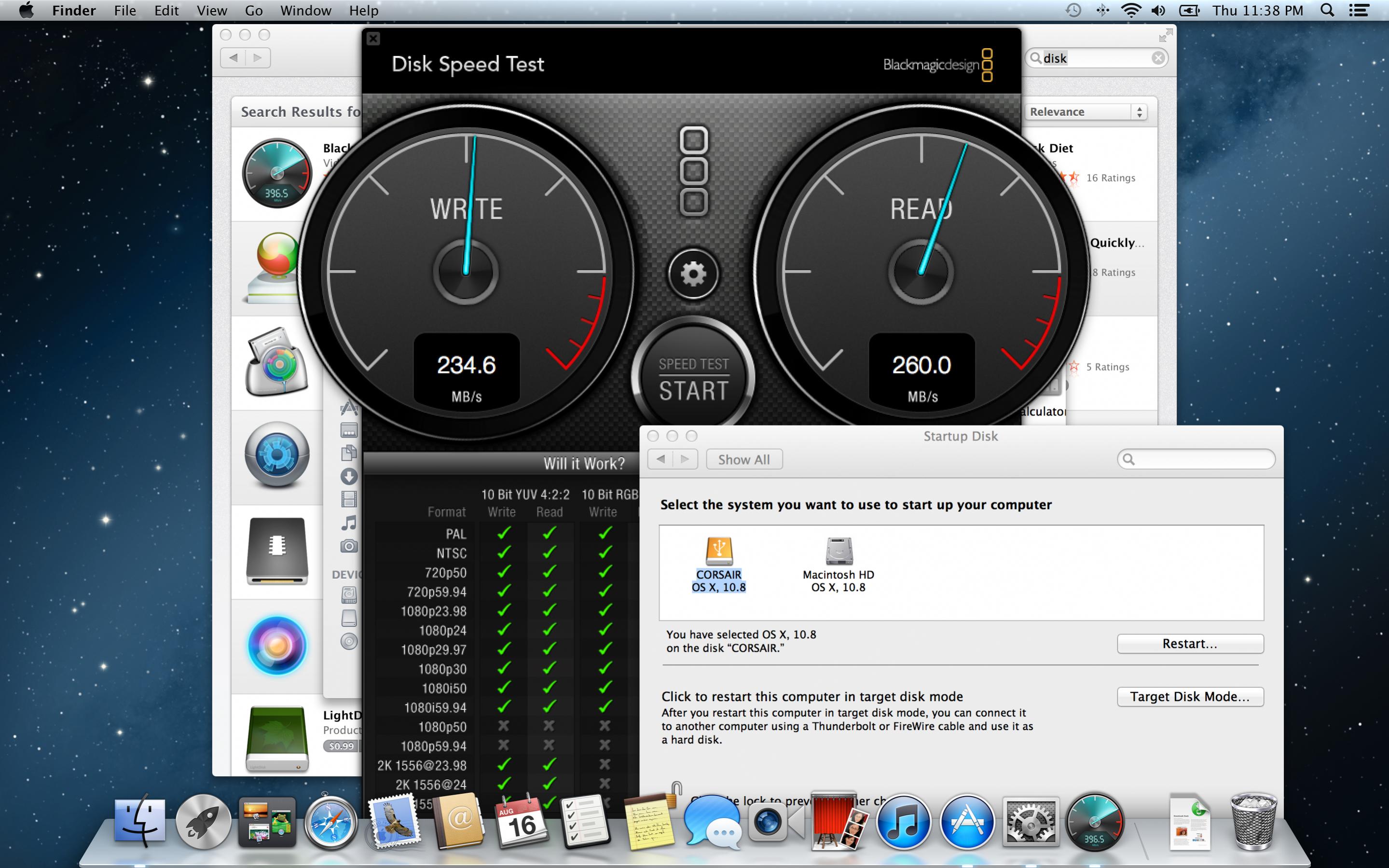Open Photo Booth from the Dock
1389x868 pixels.
point(839,822)
